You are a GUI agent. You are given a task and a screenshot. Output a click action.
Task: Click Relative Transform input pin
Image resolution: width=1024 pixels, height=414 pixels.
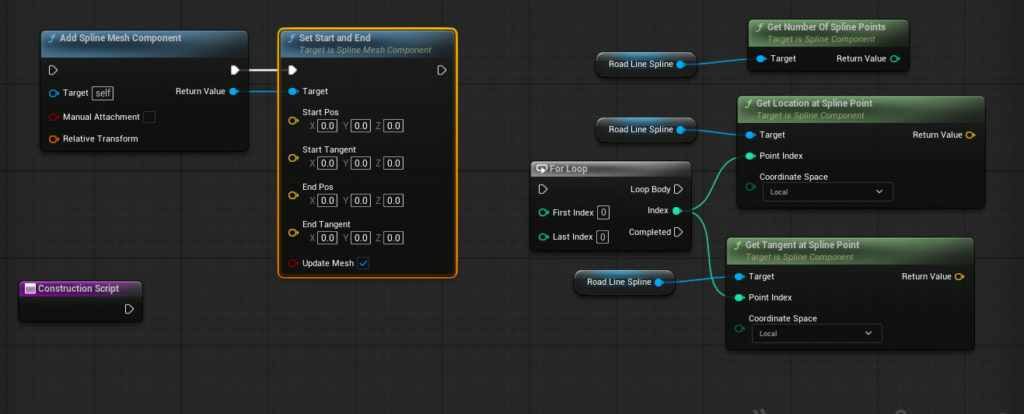click(x=54, y=139)
